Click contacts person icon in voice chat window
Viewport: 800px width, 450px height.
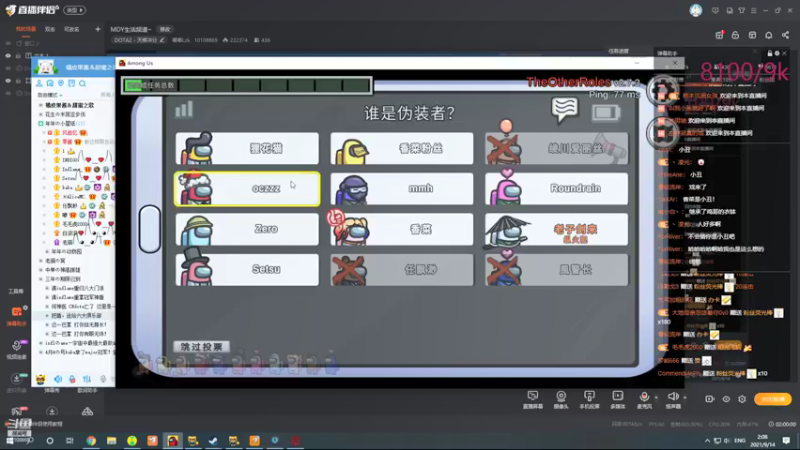[39, 83]
